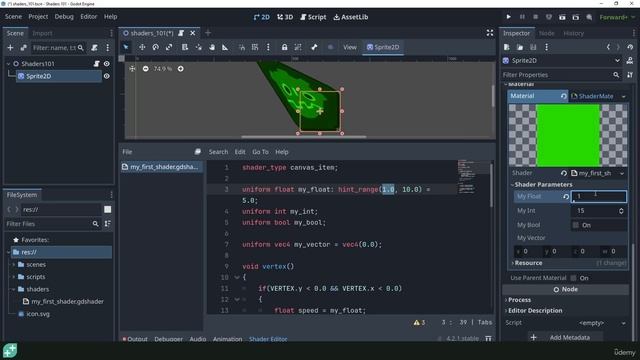Activate the Rotate Mode tool

[156, 47]
